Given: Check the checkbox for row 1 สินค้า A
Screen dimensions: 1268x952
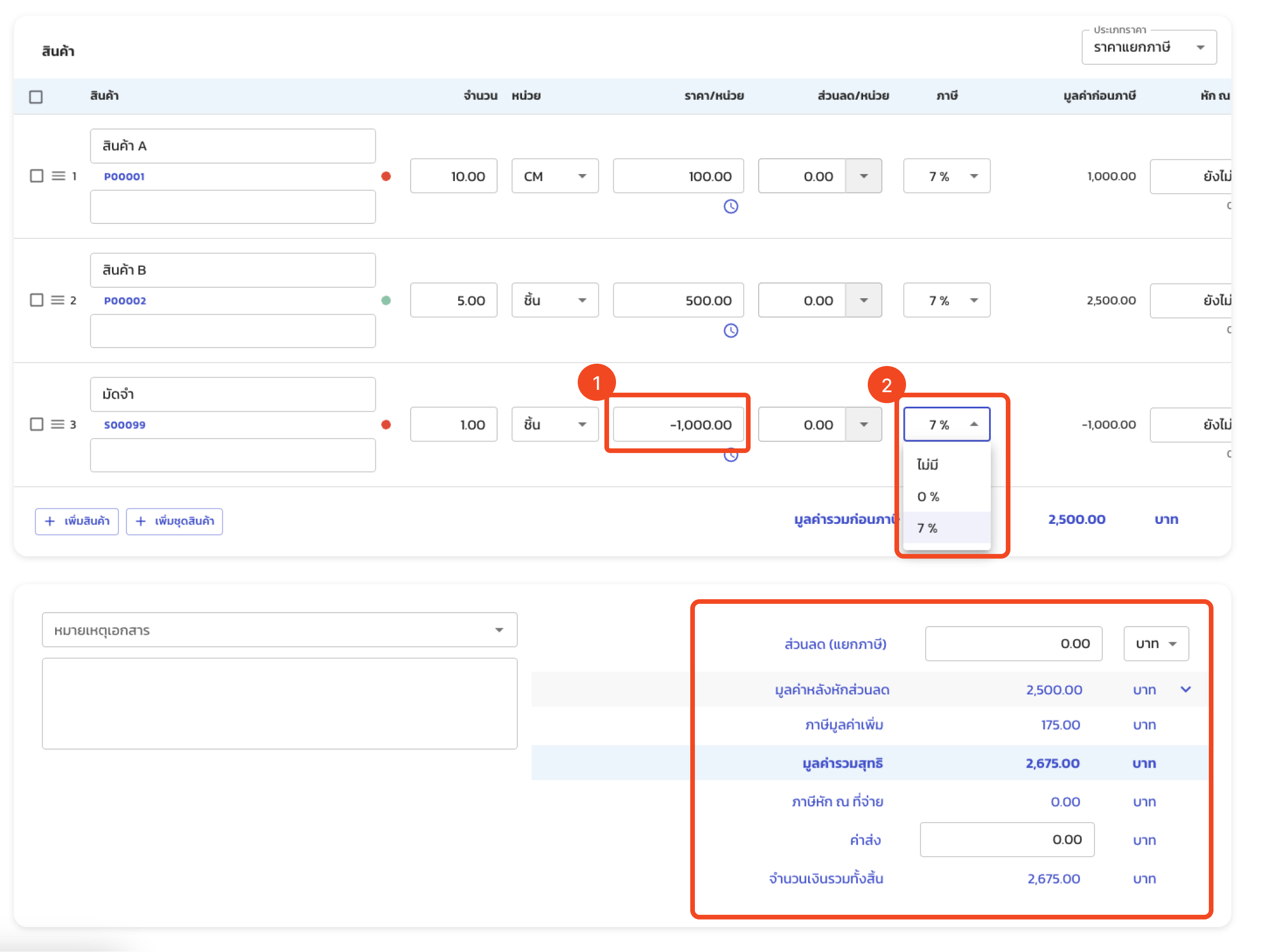Looking at the screenshot, I should click(37, 176).
